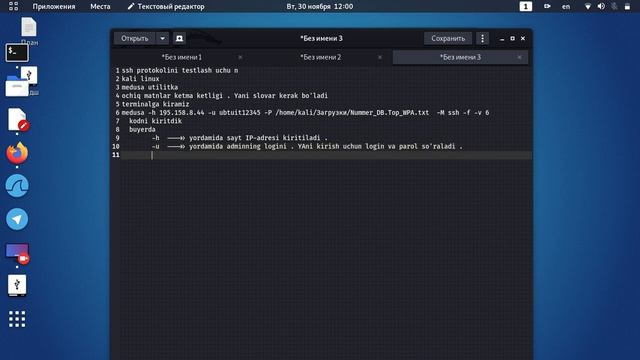Click the lock icon in the top bar

coord(627,6)
